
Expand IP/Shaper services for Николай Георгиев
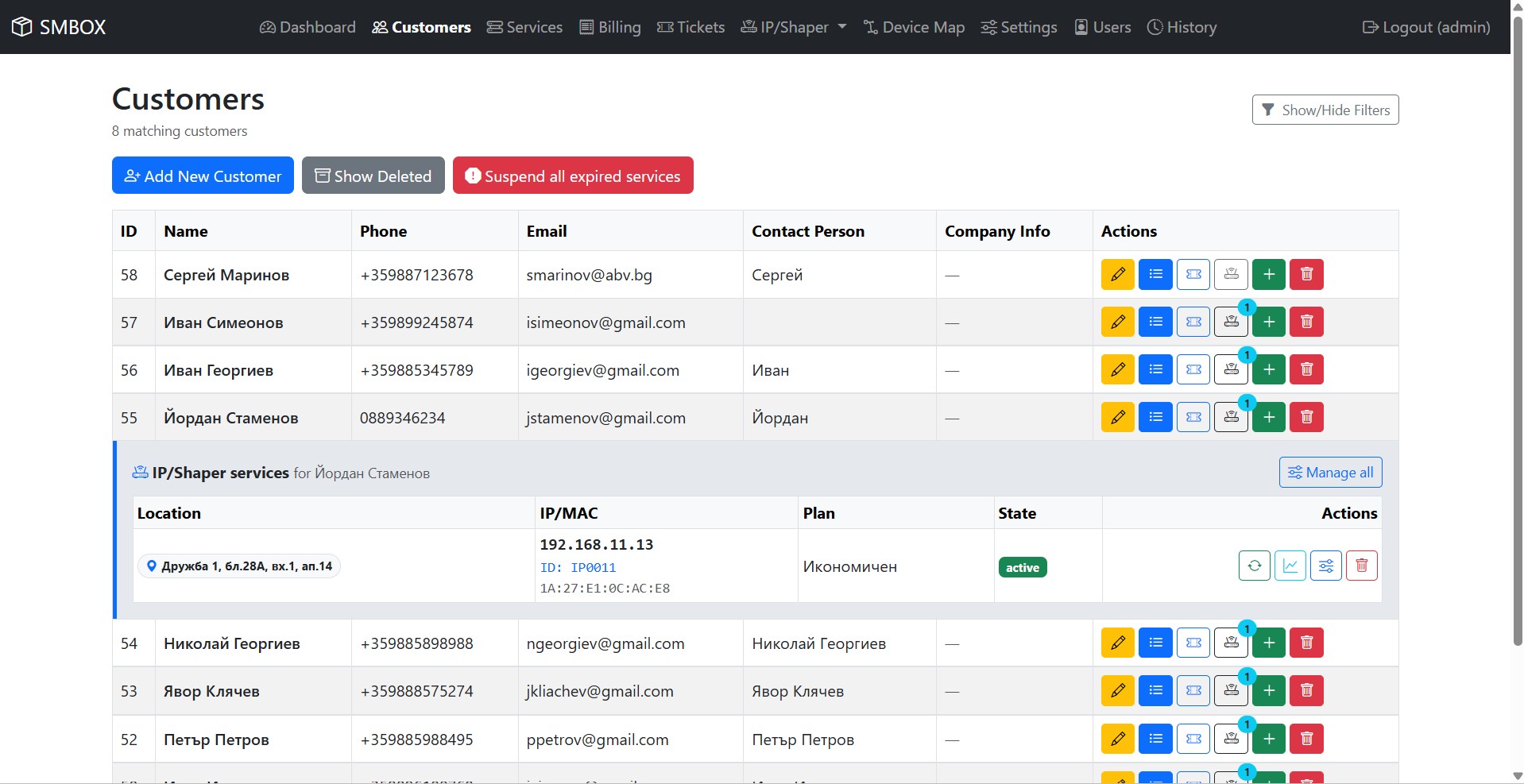(x=1231, y=643)
